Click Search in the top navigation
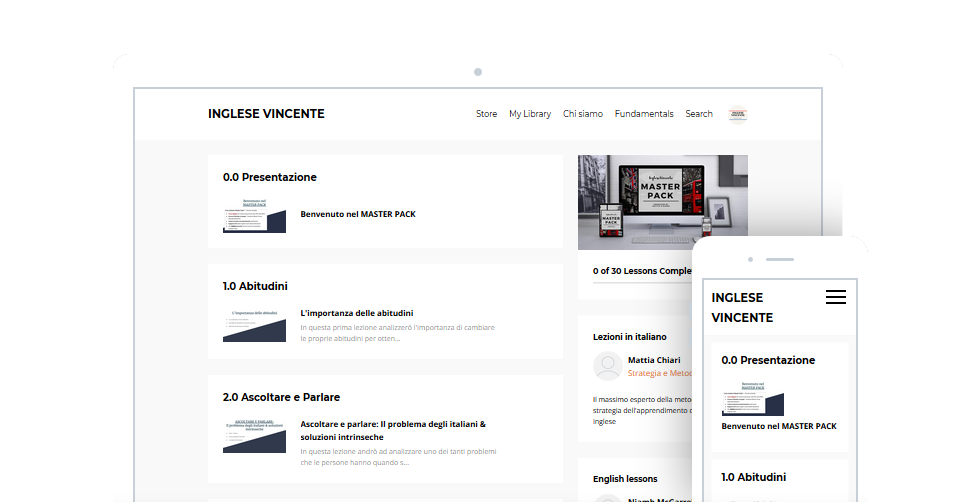 click(x=698, y=114)
